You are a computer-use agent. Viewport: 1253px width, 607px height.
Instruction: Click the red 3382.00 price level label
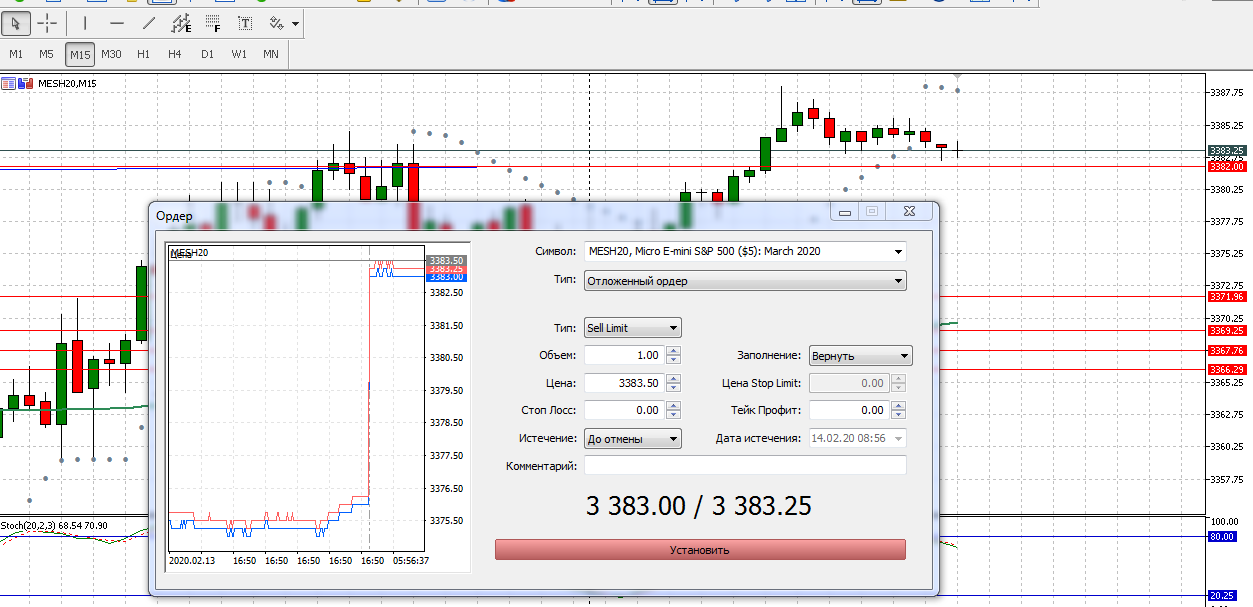[1226, 167]
